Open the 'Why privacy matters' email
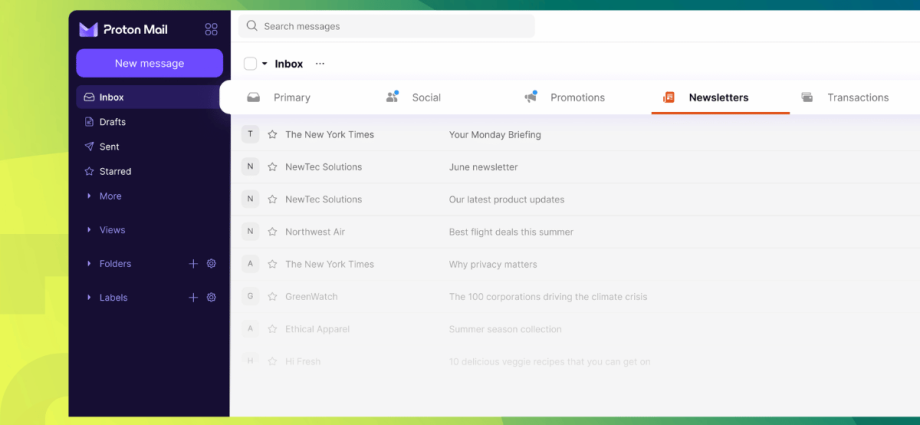 tap(493, 264)
